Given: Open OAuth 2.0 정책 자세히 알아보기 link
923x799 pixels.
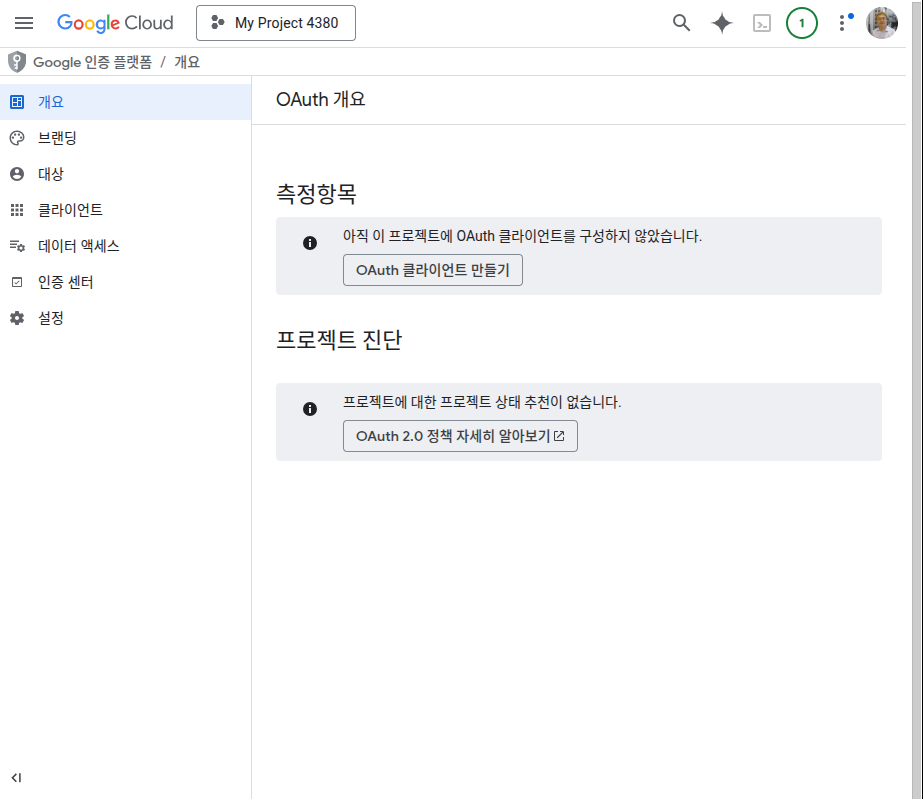Looking at the screenshot, I should tap(460, 436).
